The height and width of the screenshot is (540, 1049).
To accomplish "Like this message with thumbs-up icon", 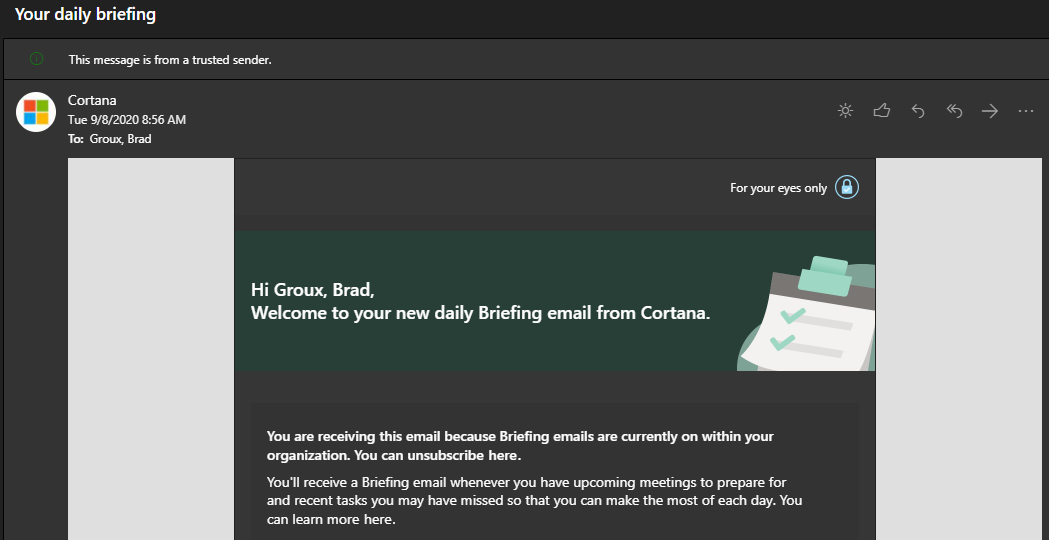I will [882, 111].
